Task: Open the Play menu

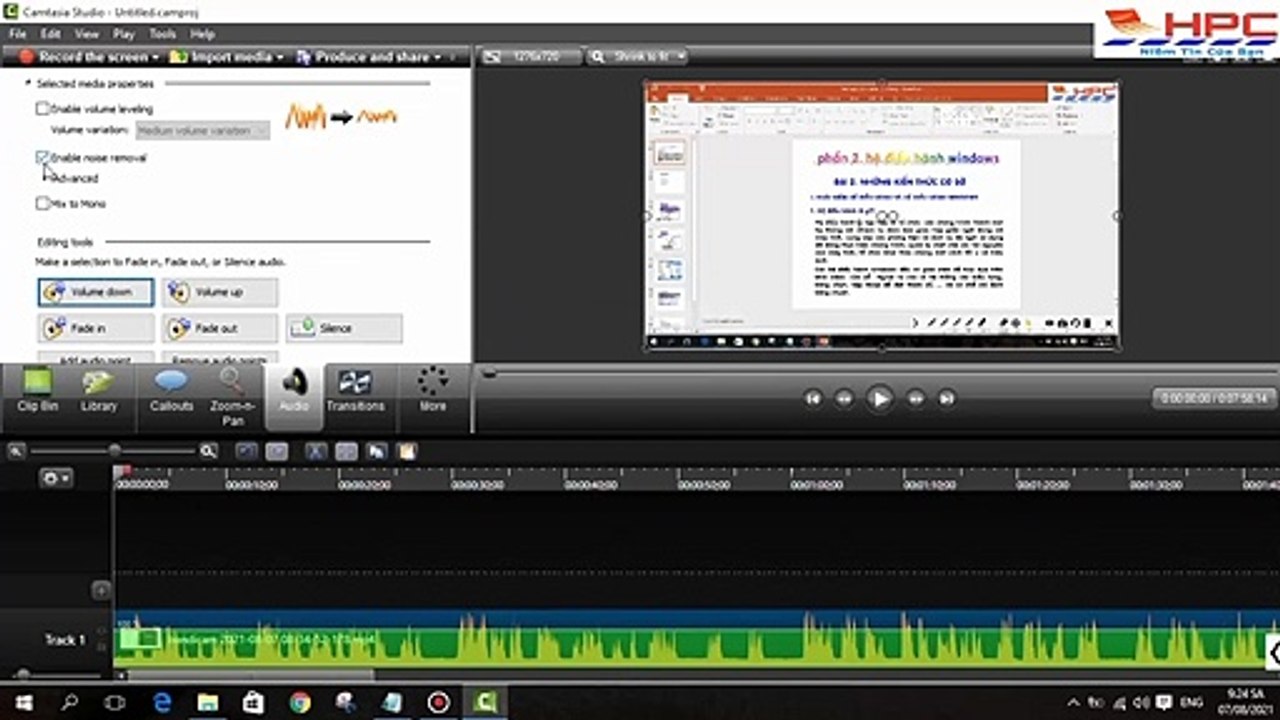Action: 124,33
